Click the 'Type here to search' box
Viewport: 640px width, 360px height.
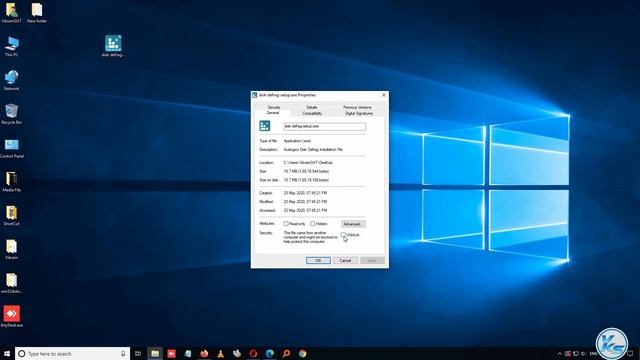click(73, 353)
